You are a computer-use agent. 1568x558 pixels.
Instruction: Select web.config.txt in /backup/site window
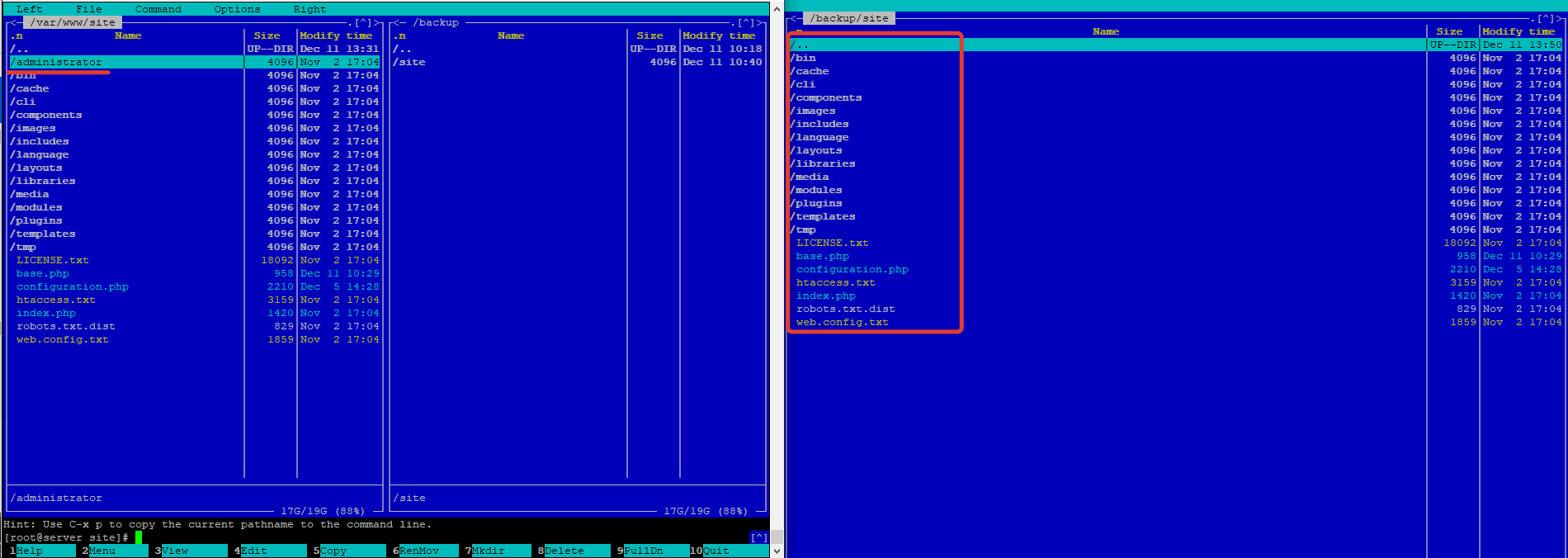1175,322
